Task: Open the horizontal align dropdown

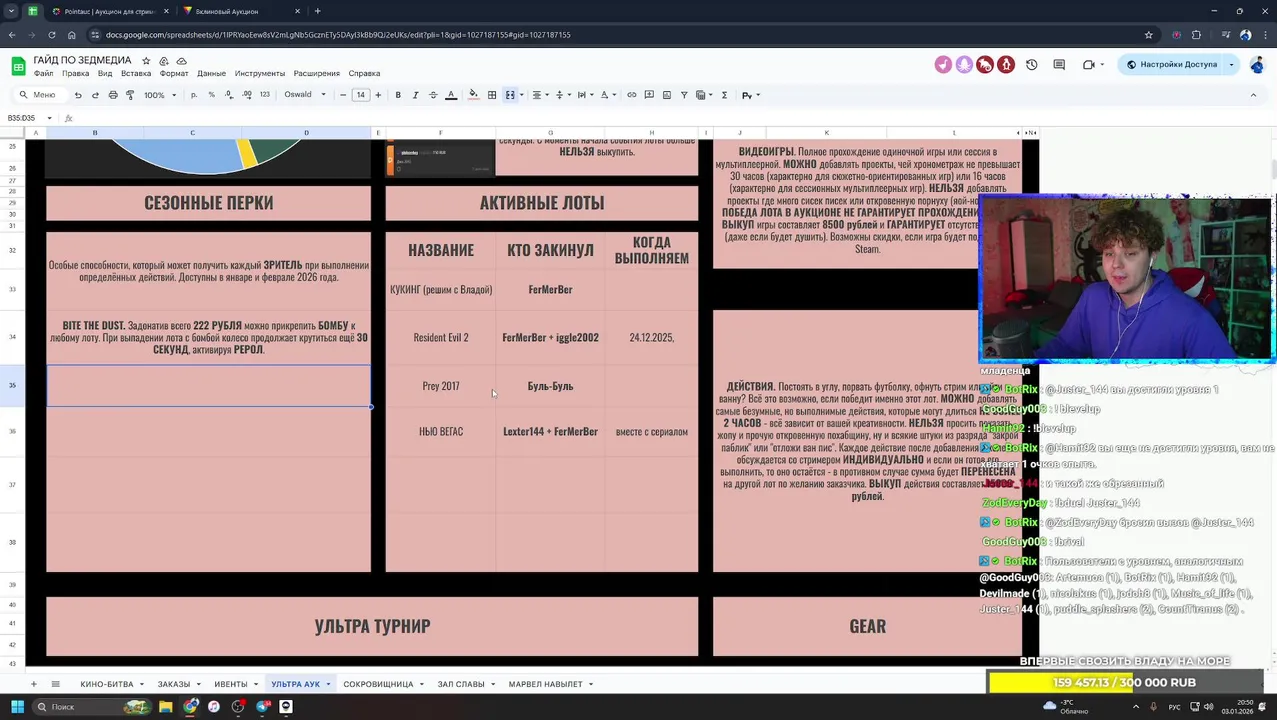Action: pos(539,95)
